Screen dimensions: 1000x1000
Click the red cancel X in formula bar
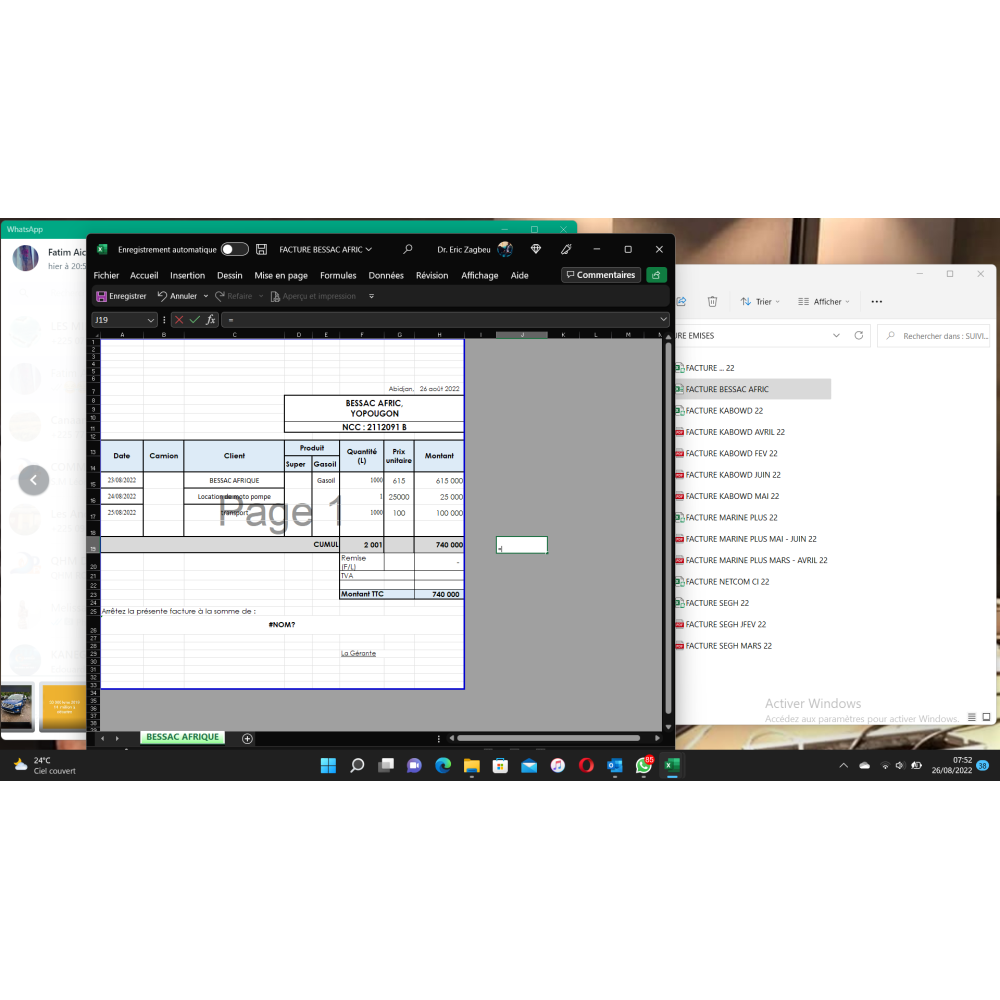179,320
